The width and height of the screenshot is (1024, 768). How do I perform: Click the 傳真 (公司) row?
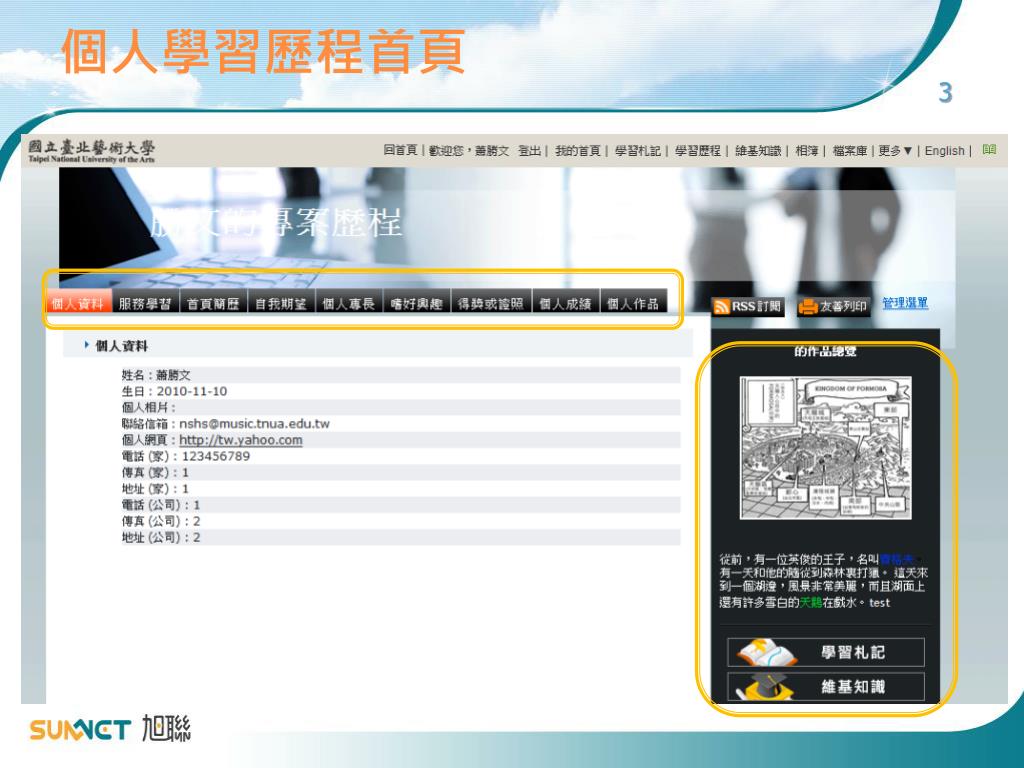click(400, 521)
